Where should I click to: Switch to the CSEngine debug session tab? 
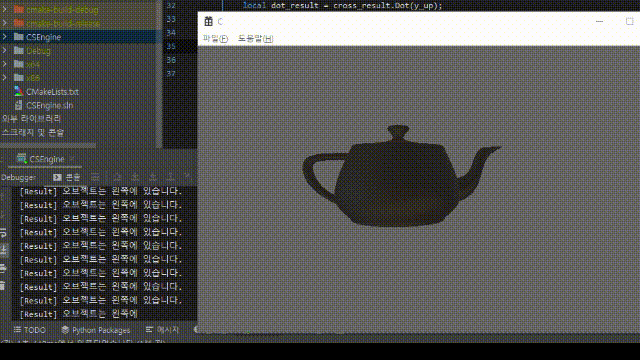pyautogui.click(x=44, y=159)
